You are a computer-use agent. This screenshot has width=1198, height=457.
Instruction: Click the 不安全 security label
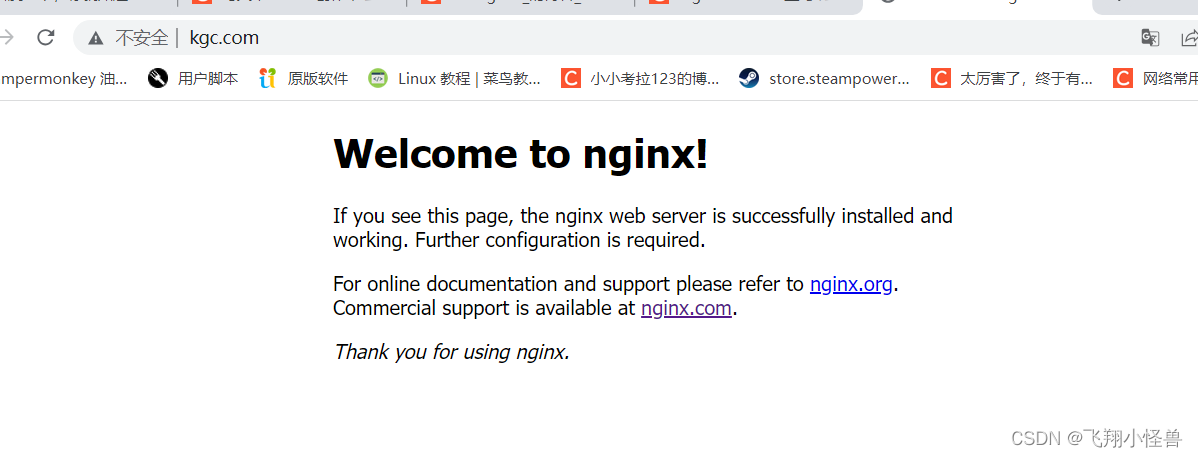141,38
